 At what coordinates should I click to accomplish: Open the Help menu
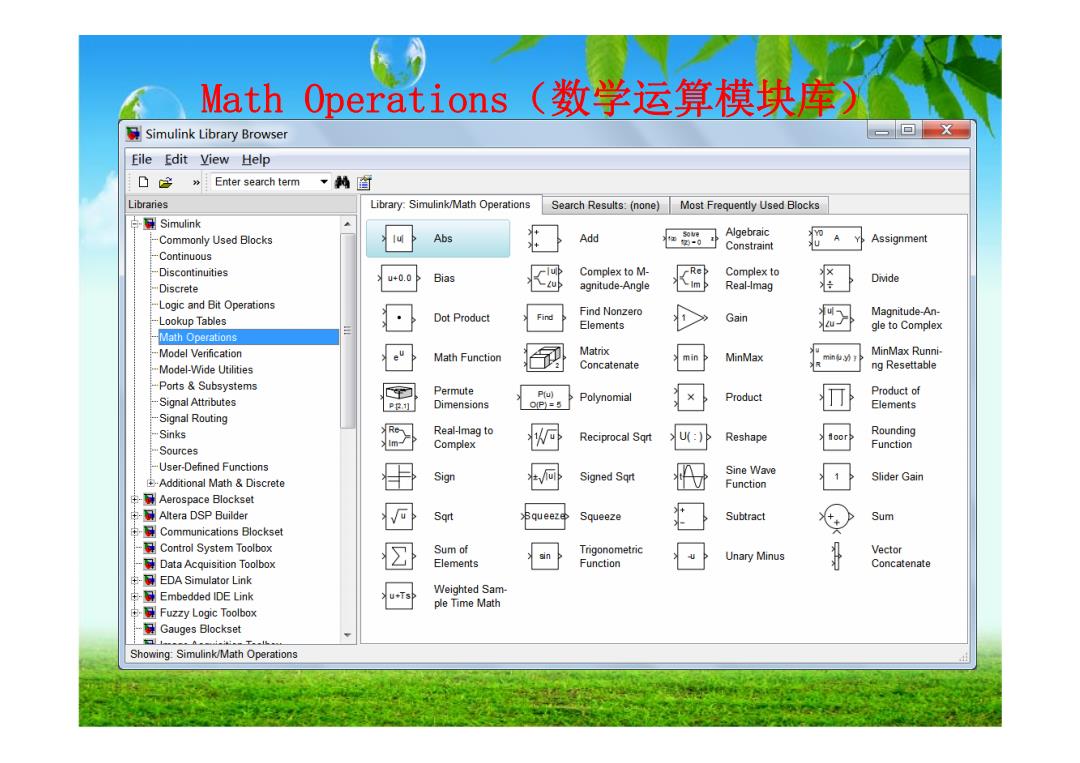[256, 160]
